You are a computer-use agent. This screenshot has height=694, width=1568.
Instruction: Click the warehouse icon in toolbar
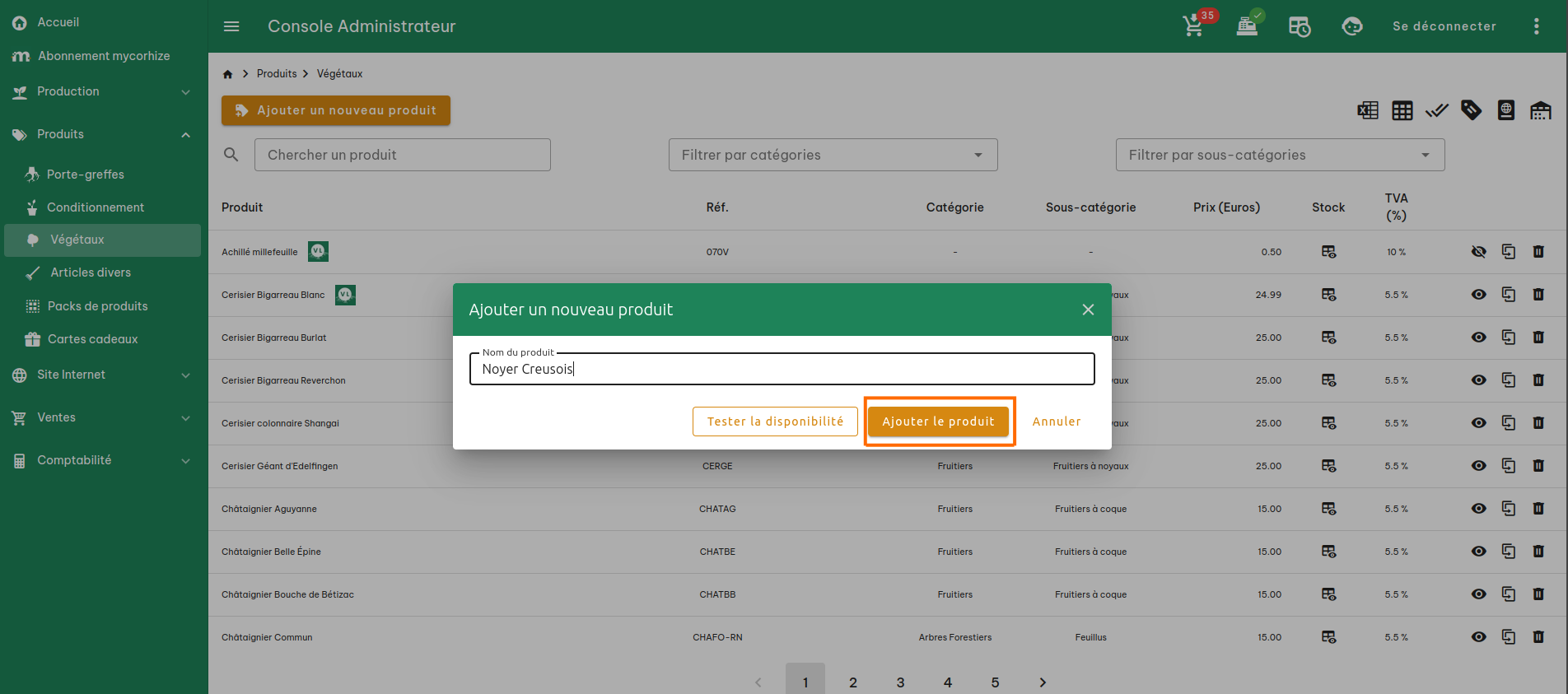[x=1541, y=110]
